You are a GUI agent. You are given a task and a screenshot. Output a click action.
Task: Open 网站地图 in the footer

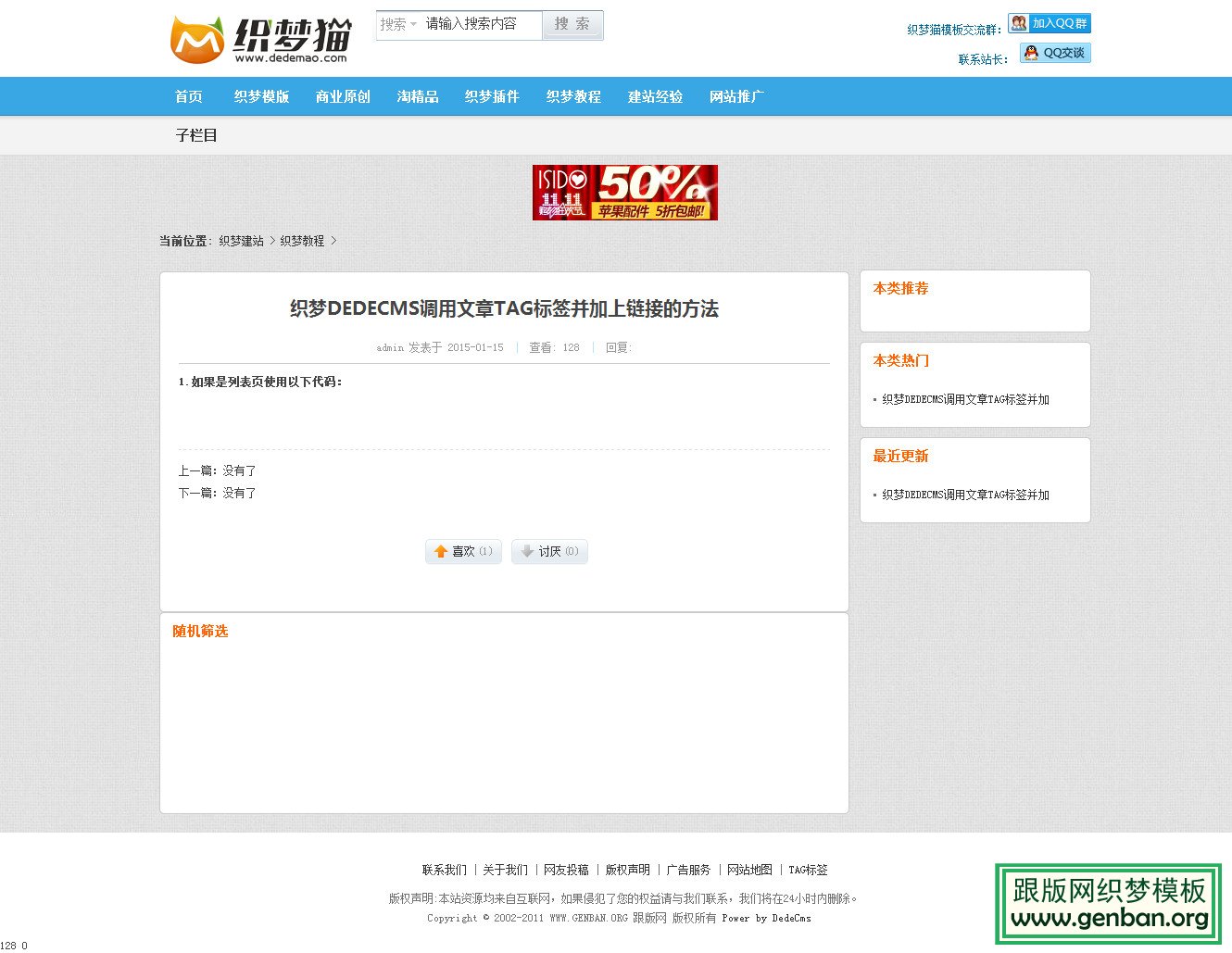pyautogui.click(x=749, y=870)
